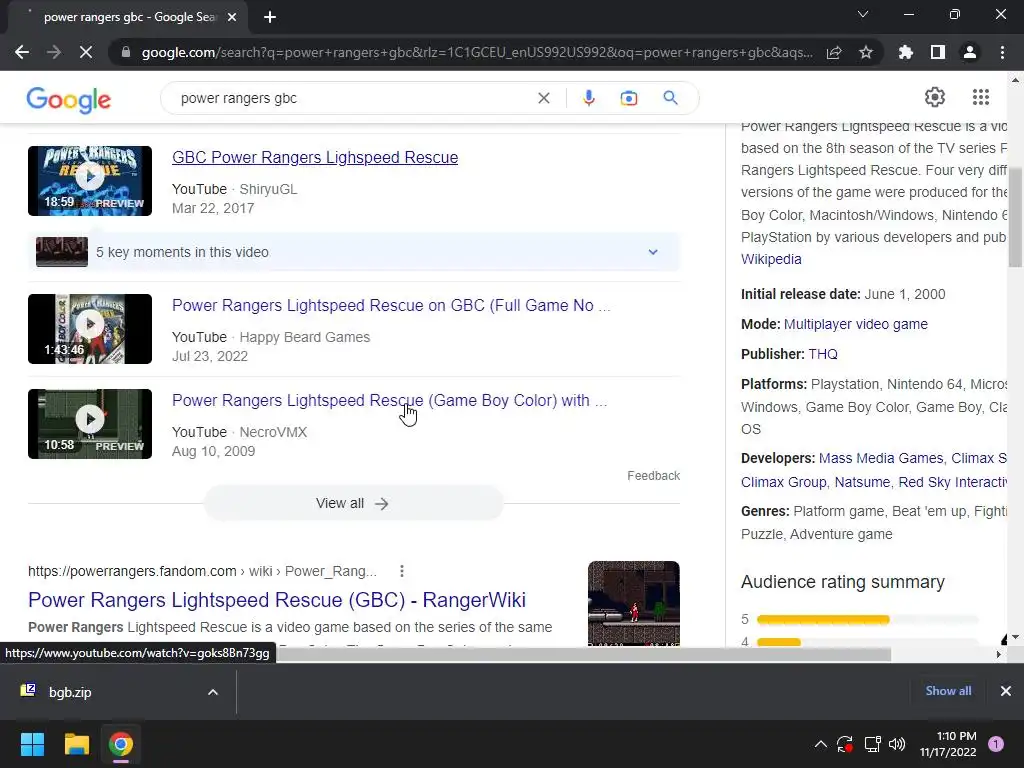
Task: Close the downloads bar
Action: [1006, 691]
